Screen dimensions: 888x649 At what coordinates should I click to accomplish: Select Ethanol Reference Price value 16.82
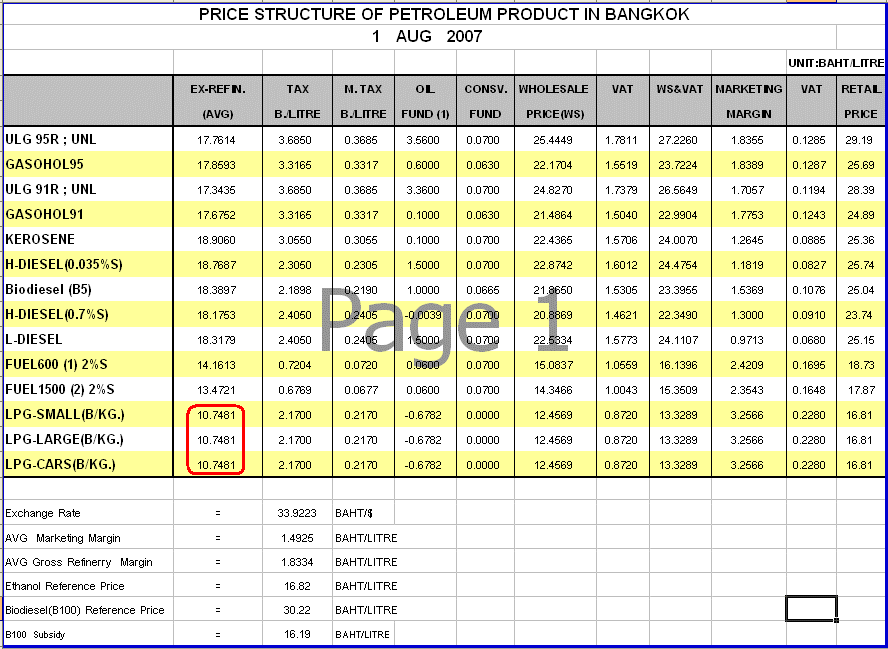tap(297, 586)
